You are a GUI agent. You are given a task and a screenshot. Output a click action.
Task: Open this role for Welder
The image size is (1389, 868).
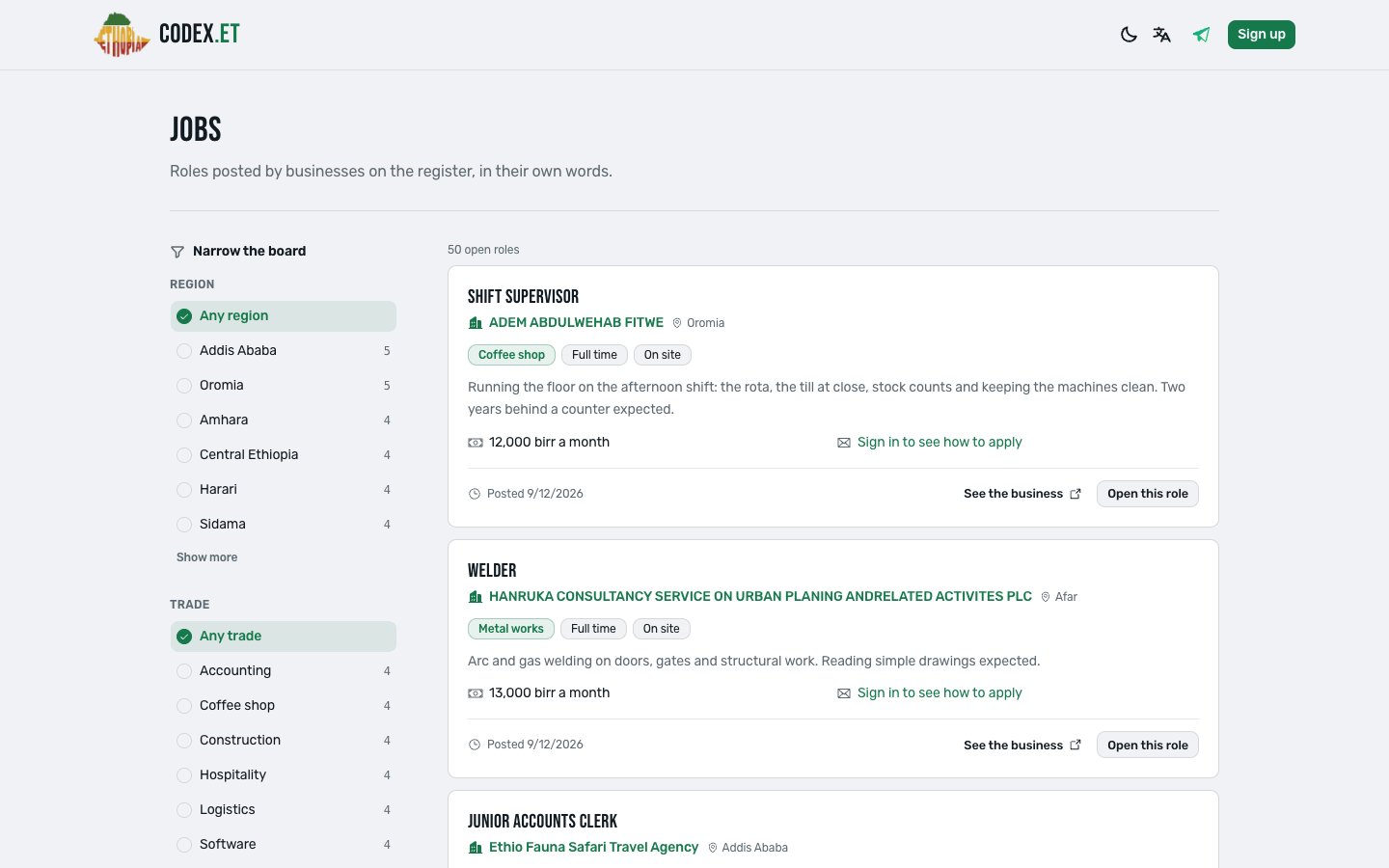[x=1148, y=745]
